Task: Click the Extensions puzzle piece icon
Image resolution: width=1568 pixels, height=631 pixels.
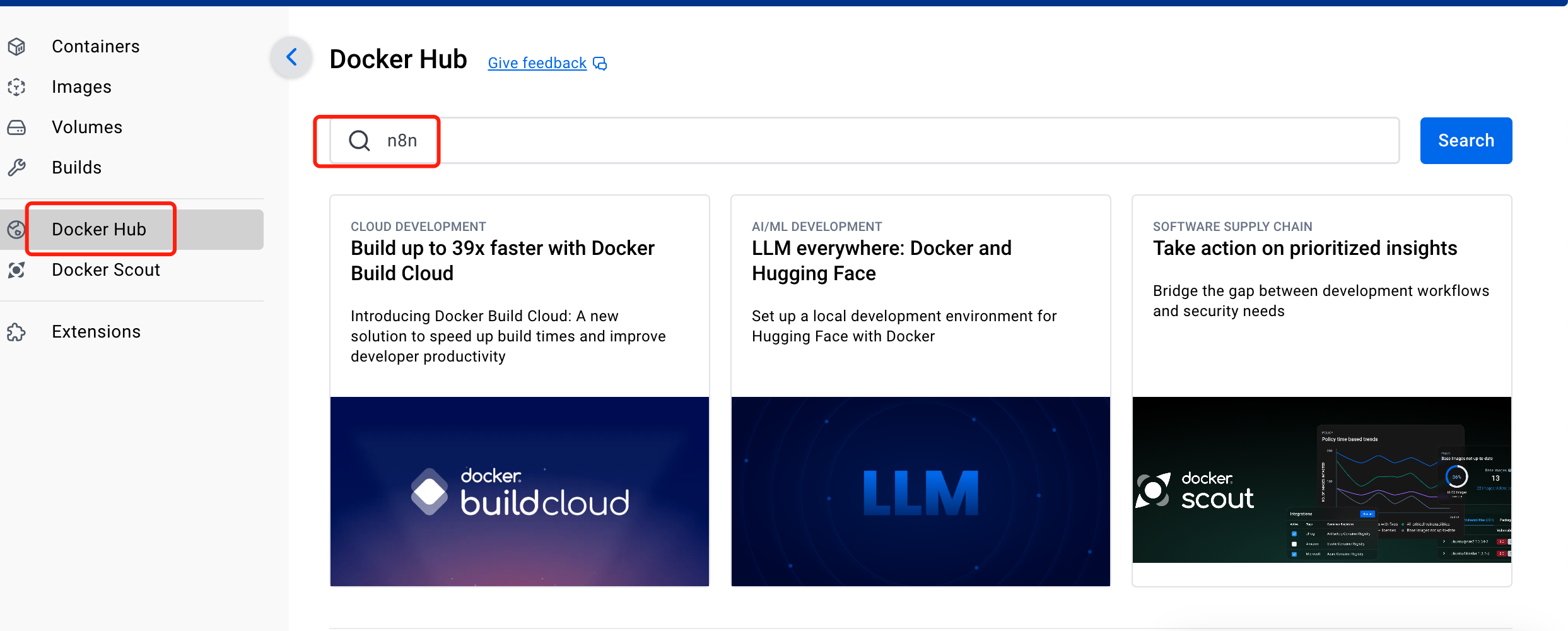Action: 16,332
